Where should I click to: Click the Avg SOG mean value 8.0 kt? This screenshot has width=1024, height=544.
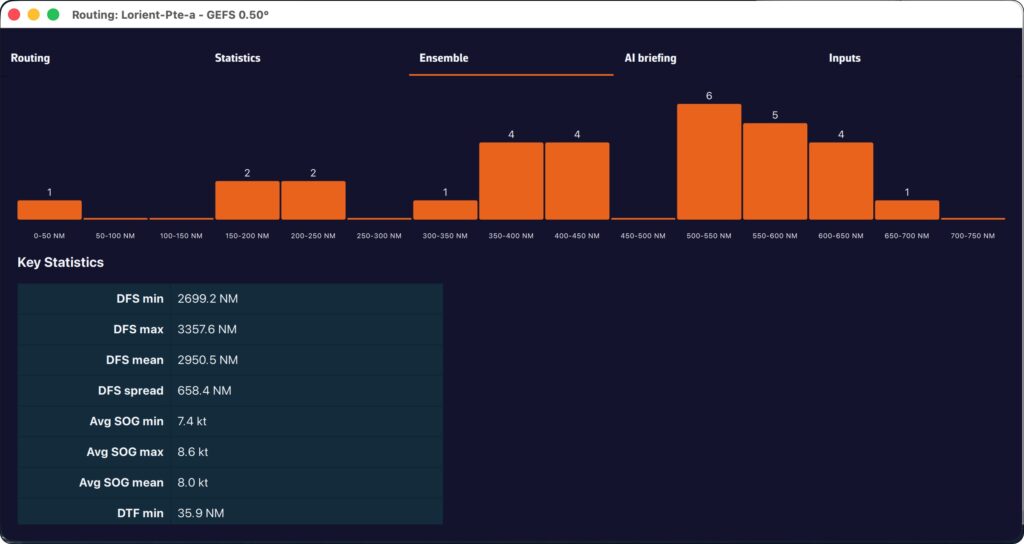click(192, 482)
